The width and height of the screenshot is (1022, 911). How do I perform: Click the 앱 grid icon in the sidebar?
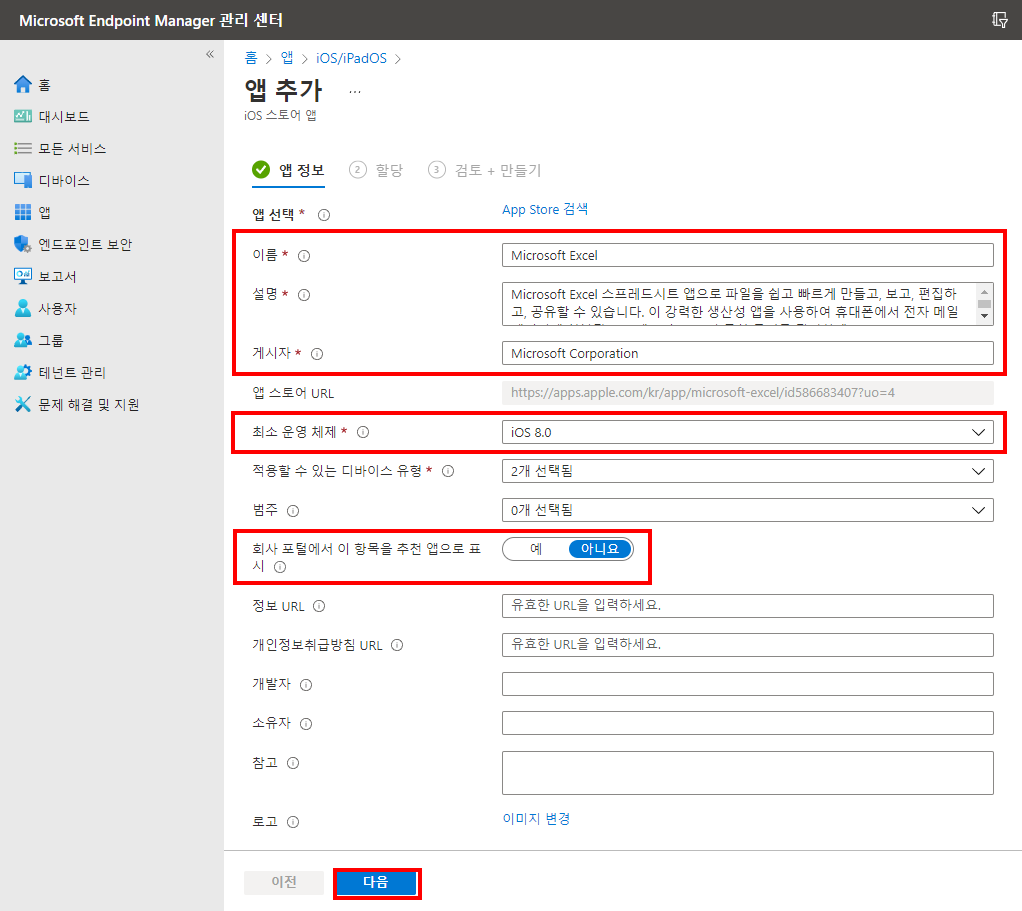coord(23,212)
